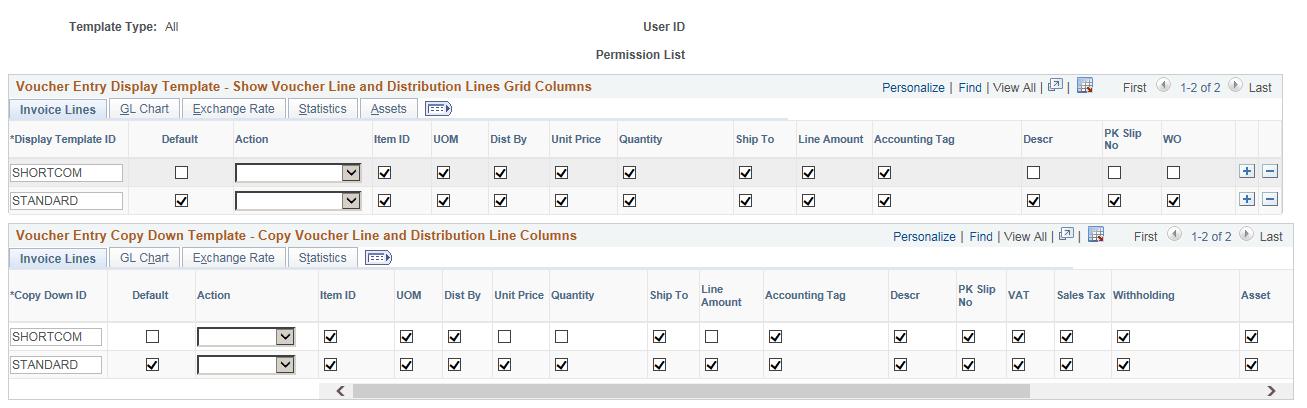The image size is (1307, 408).
Task: Click the Copy Down horizontal scrollbar thumb
Action: click(x=690, y=390)
